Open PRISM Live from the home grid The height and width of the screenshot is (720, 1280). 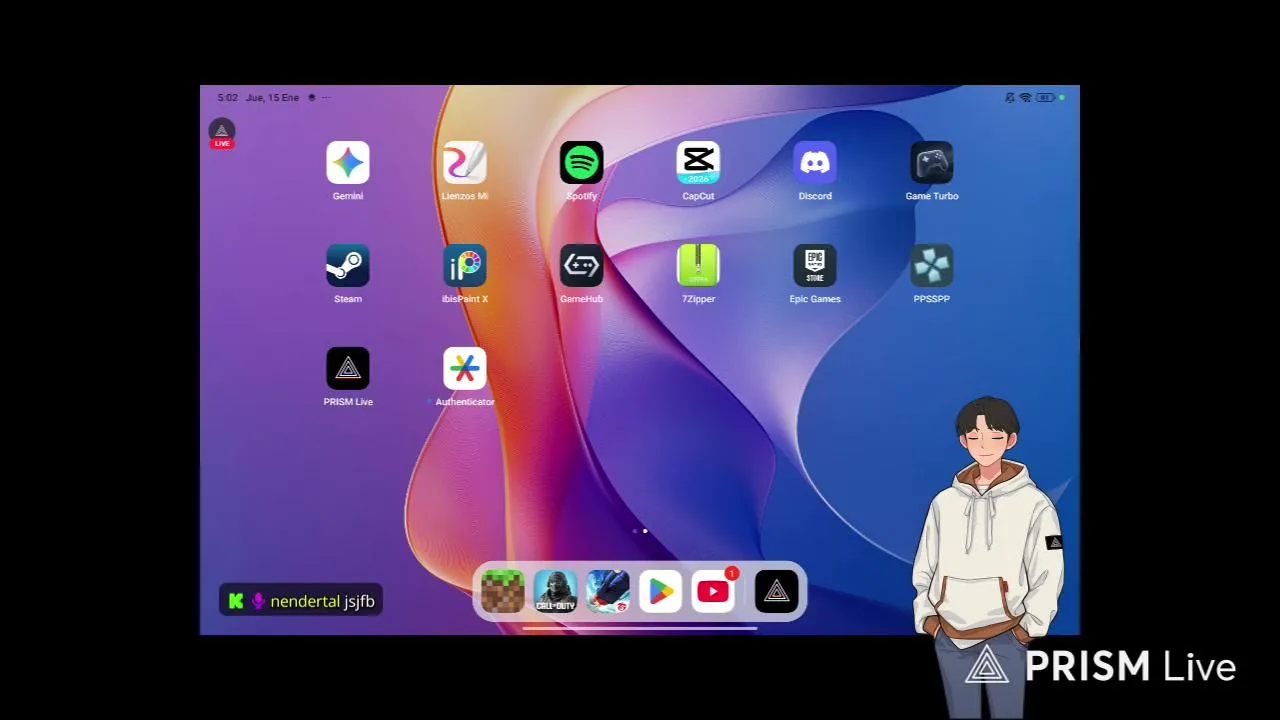348,369
